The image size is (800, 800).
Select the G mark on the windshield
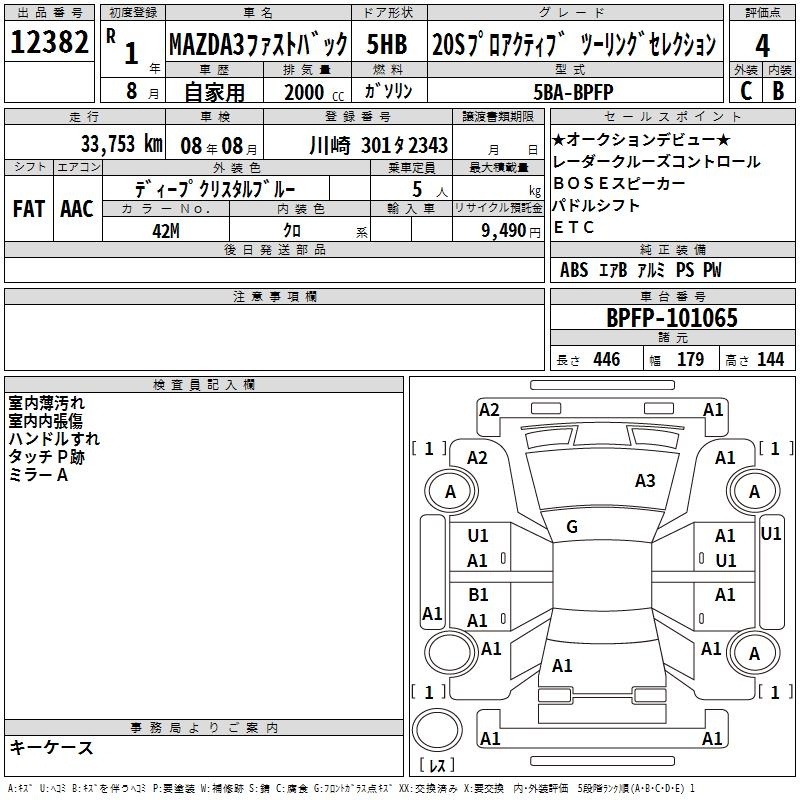click(572, 527)
